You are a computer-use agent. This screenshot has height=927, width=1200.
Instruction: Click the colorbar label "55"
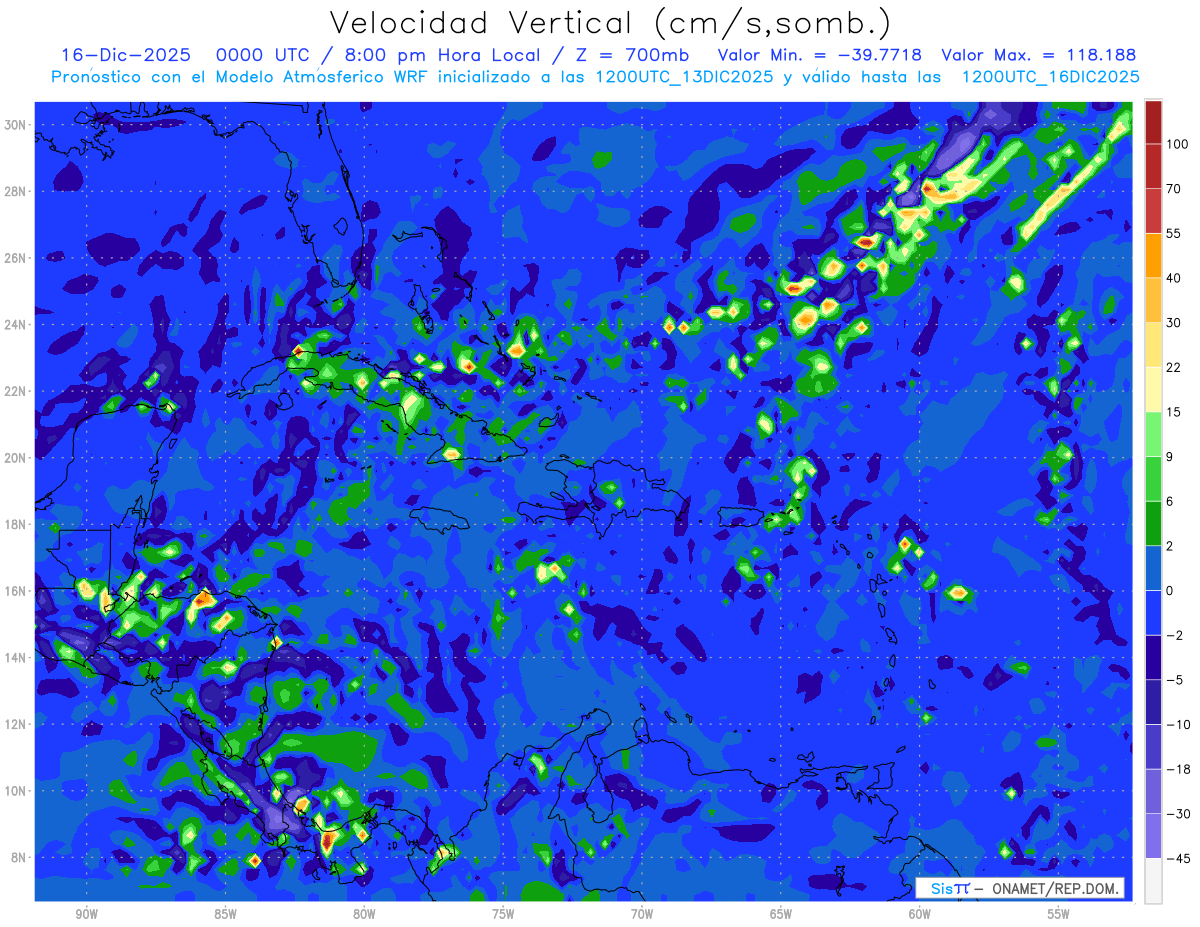(x=1174, y=234)
